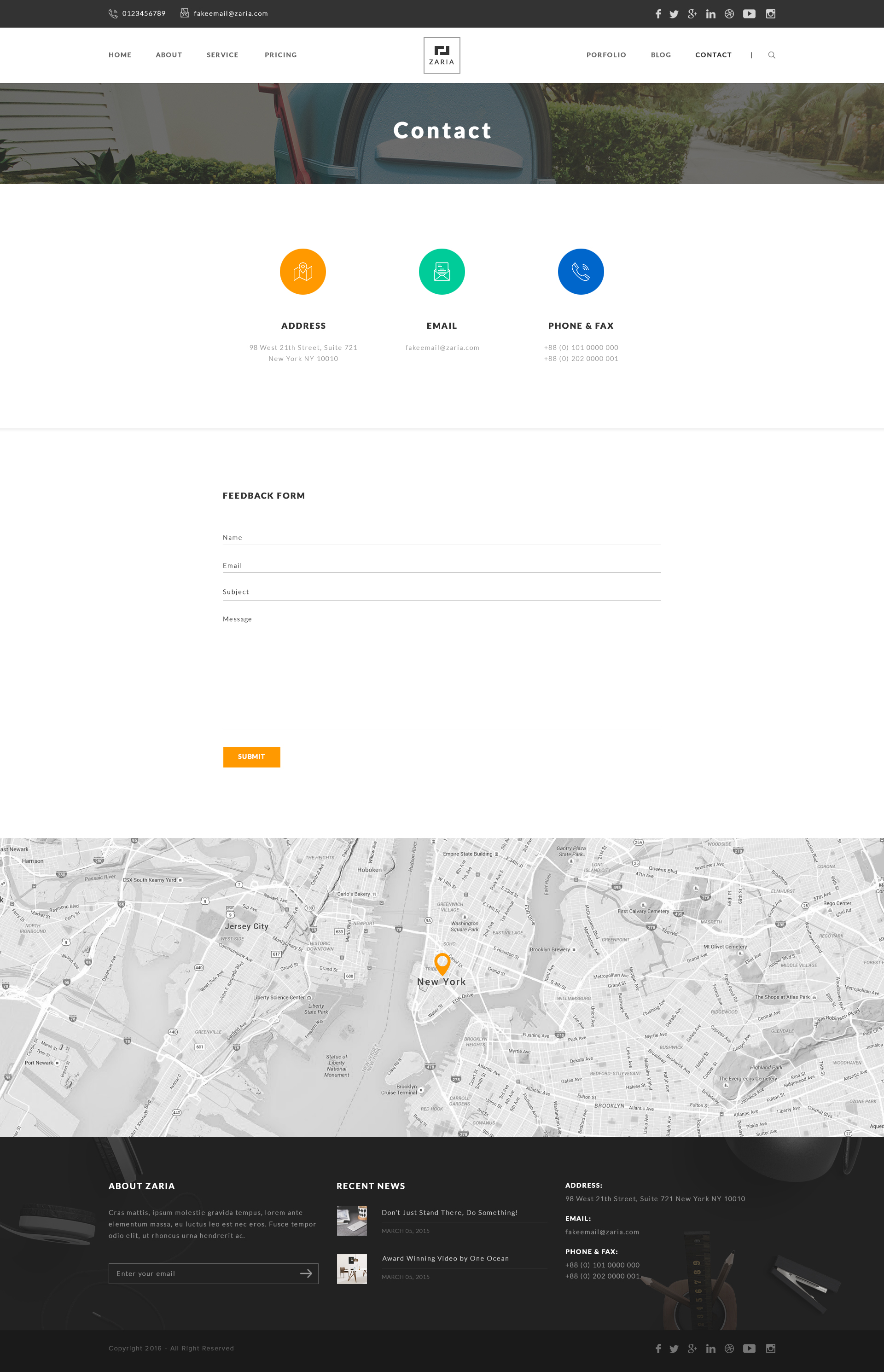
Task: Go to the Home menu item
Action: coord(120,55)
